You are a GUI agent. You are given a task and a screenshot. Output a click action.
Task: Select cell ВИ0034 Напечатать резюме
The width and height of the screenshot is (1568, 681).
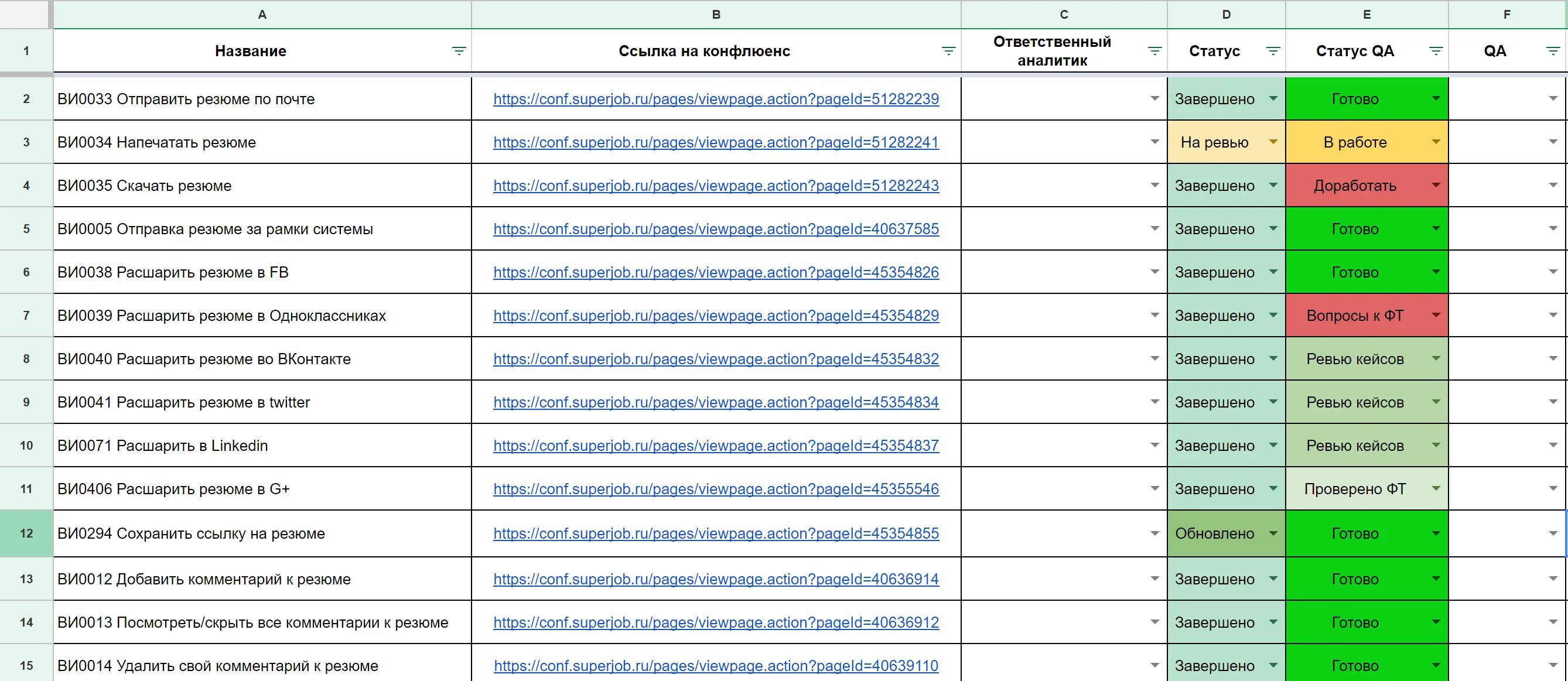tap(262, 142)
